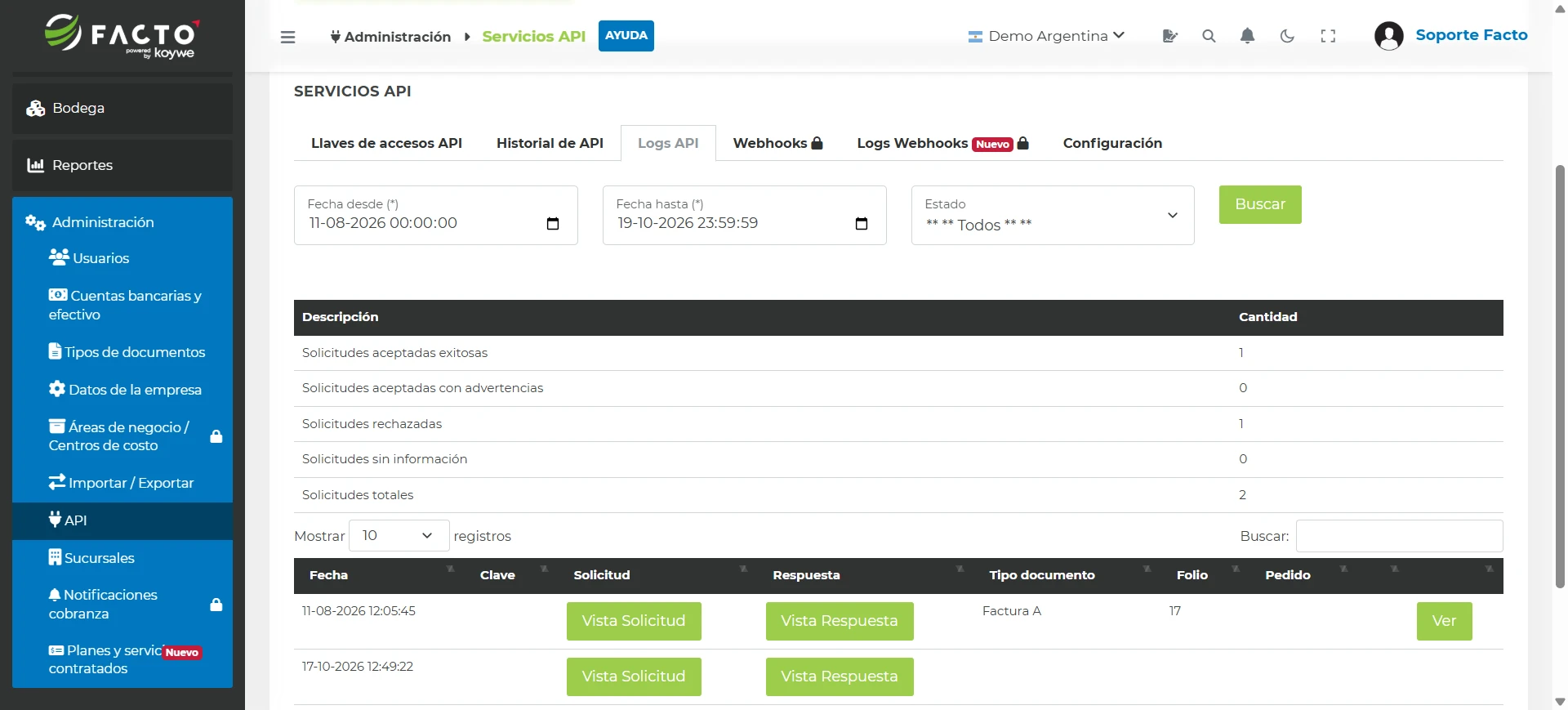This screenshot has width=1568, height=710.
Task: Change Mostrar registros count dropdown
Action: (399, 536)
